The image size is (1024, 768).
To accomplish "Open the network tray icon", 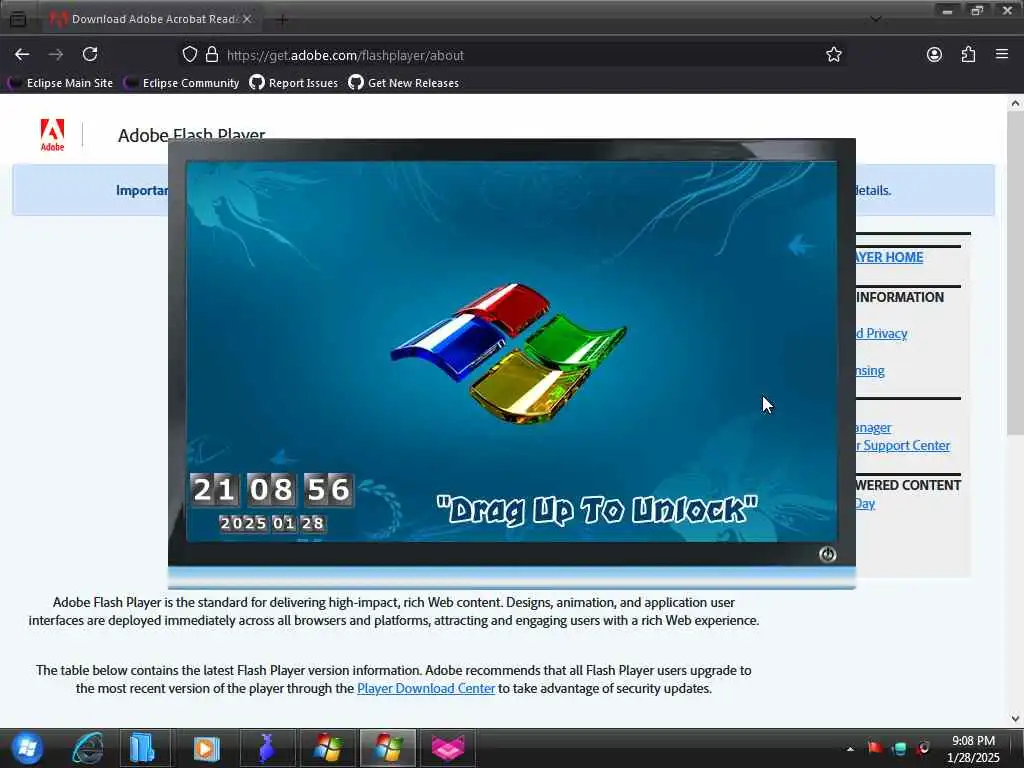I will click(x=899, y=748).
